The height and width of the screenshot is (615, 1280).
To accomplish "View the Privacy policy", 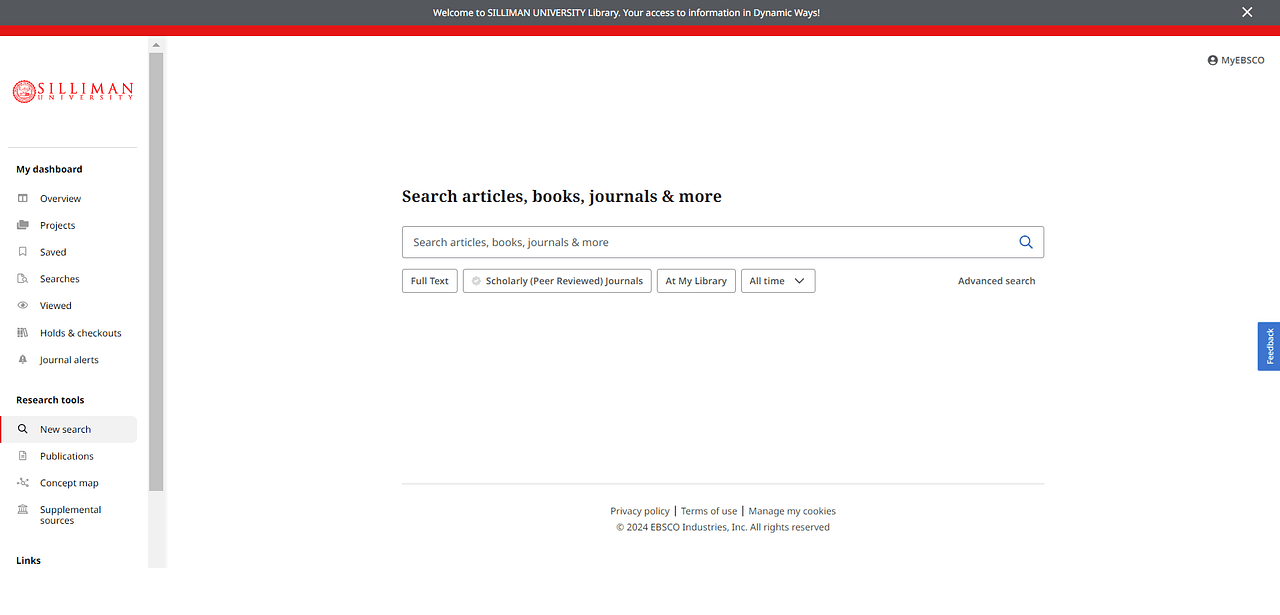I will tap(640, 510).
